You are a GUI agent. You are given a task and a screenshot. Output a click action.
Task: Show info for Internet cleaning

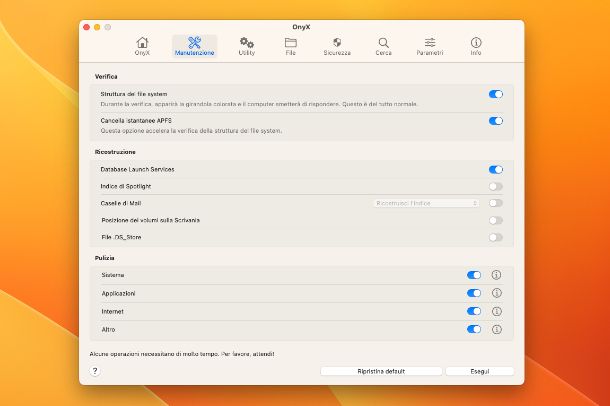[496, 311]
